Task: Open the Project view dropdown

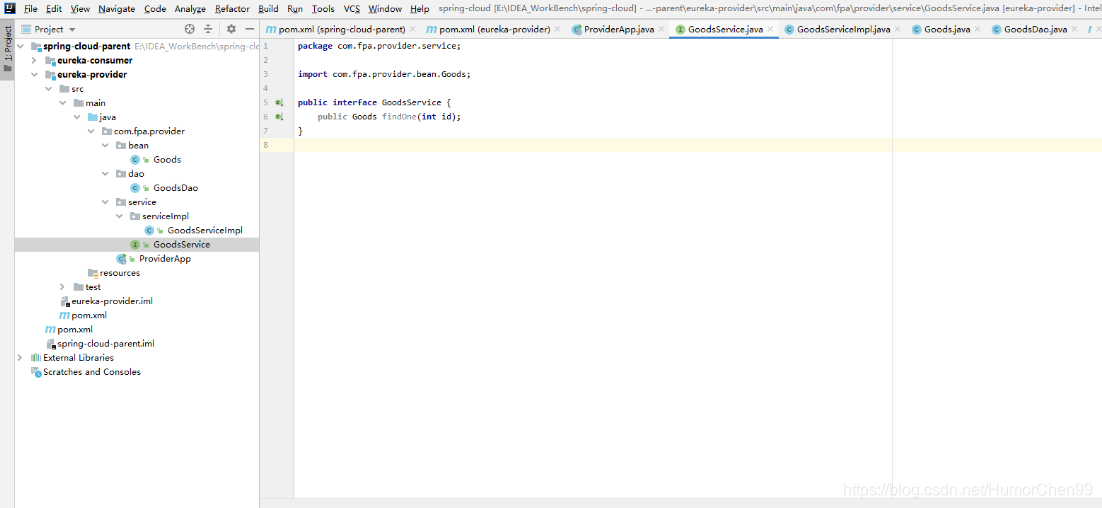Action: [49, 30]
